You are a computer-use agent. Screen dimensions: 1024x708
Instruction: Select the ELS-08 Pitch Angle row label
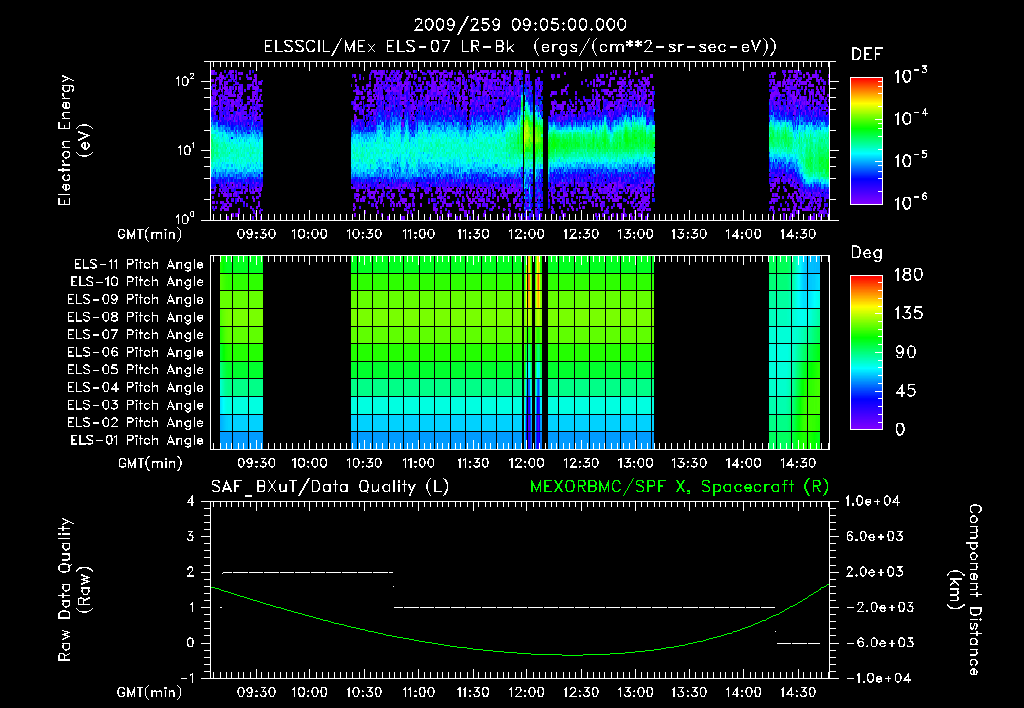point(136,317)
